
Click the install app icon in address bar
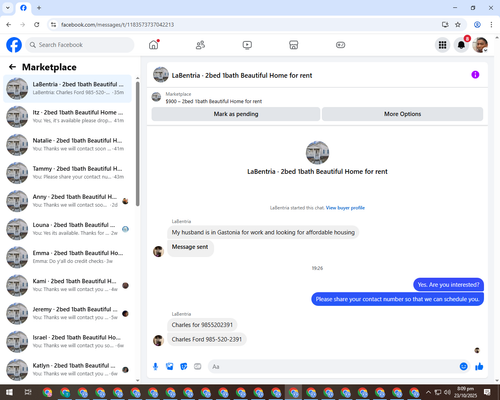tap(445, 25)
